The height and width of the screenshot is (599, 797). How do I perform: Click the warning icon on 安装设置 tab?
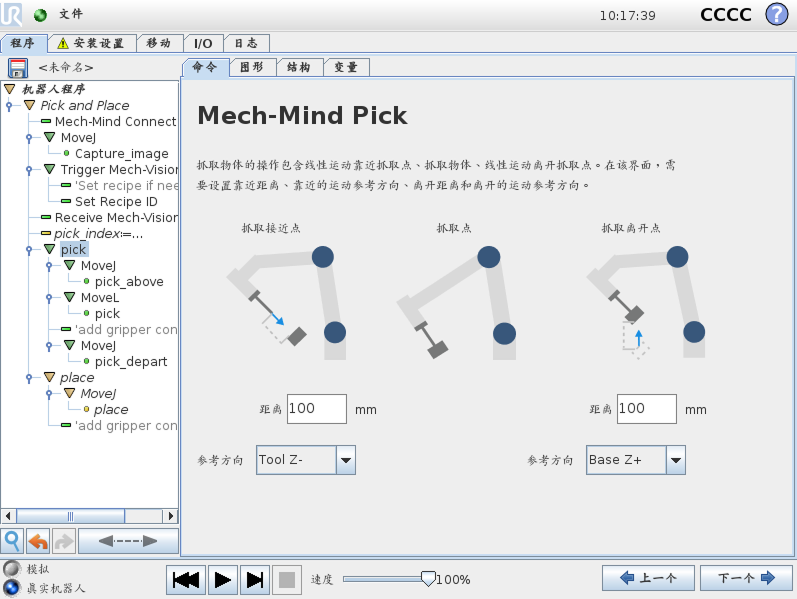[x=63, y=43]
